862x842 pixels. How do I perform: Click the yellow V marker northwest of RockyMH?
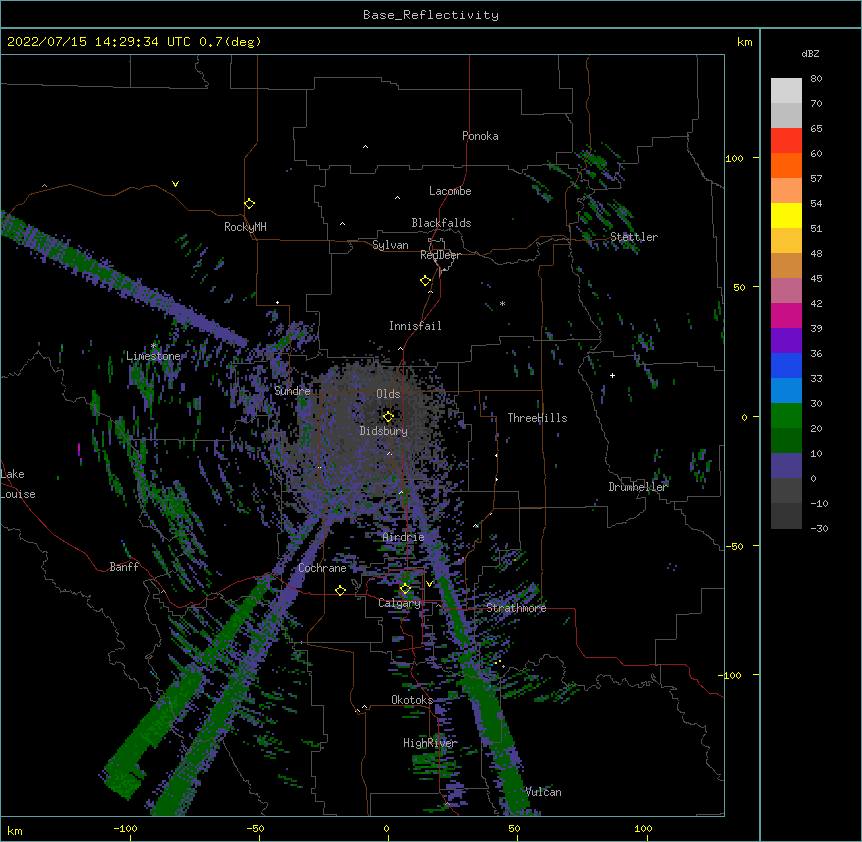pyautogui.click(x=175, y=184)
